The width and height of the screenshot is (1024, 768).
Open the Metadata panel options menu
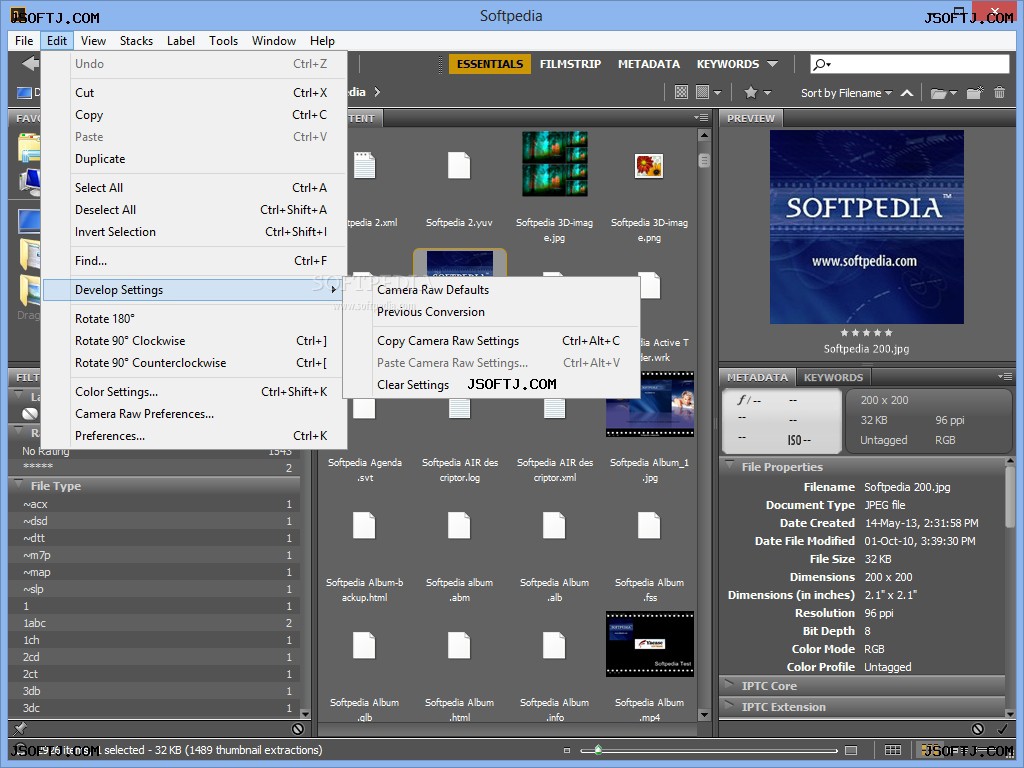point(1005,377)
